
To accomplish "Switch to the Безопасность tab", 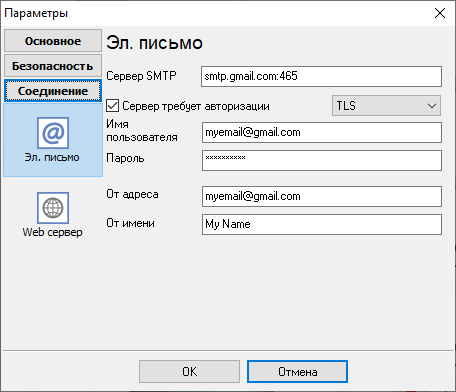I will pos(53,66).
